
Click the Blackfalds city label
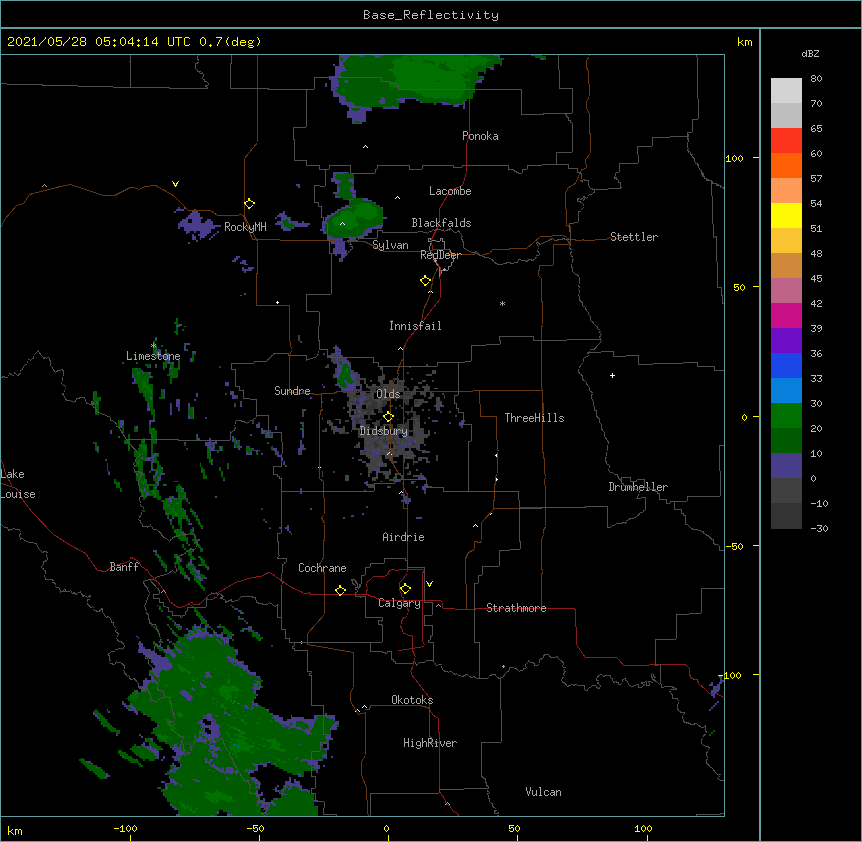441,223
